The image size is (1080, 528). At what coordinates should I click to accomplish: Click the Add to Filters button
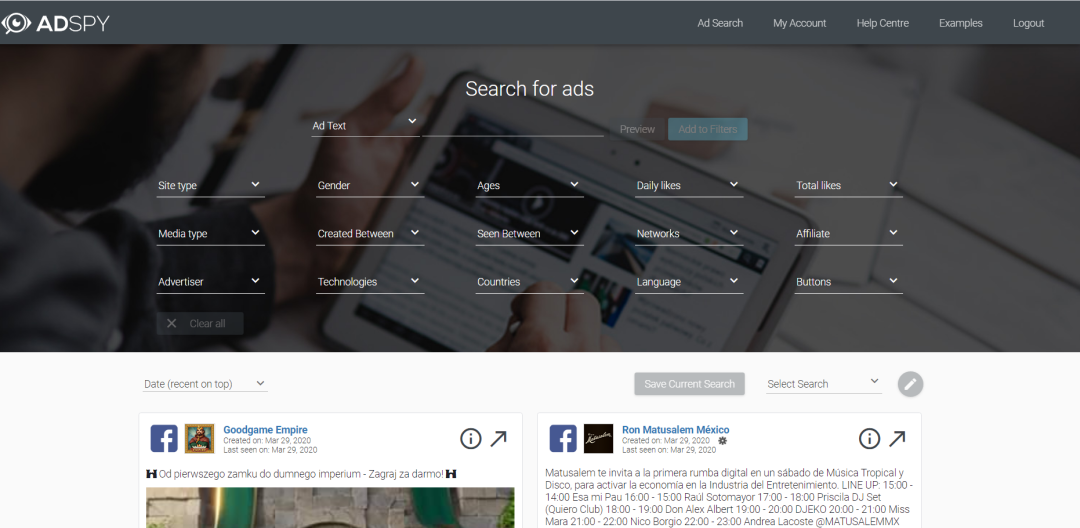707,129
